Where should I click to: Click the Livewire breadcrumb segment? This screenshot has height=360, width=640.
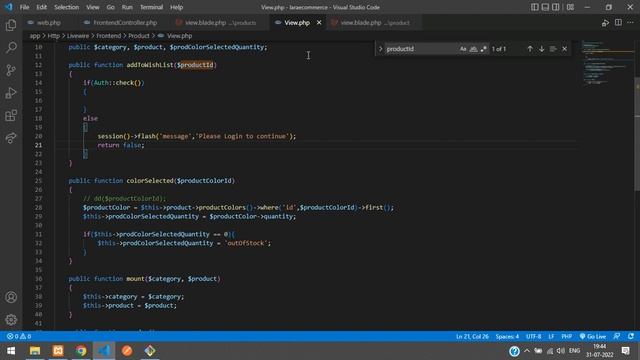[78, 36]
